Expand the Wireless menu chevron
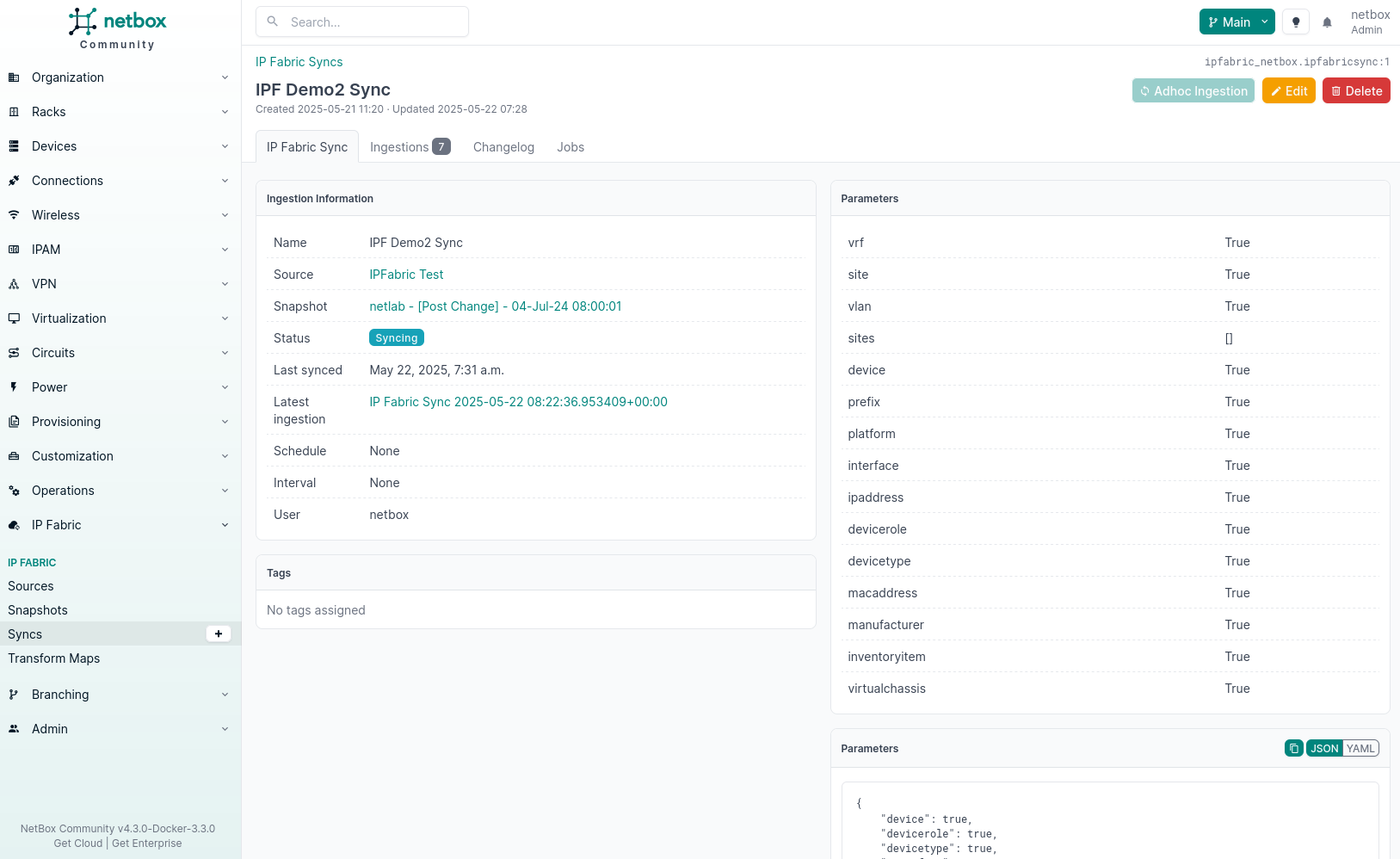The height and width of the screenshot is (859, 1400). click(225, 215)
